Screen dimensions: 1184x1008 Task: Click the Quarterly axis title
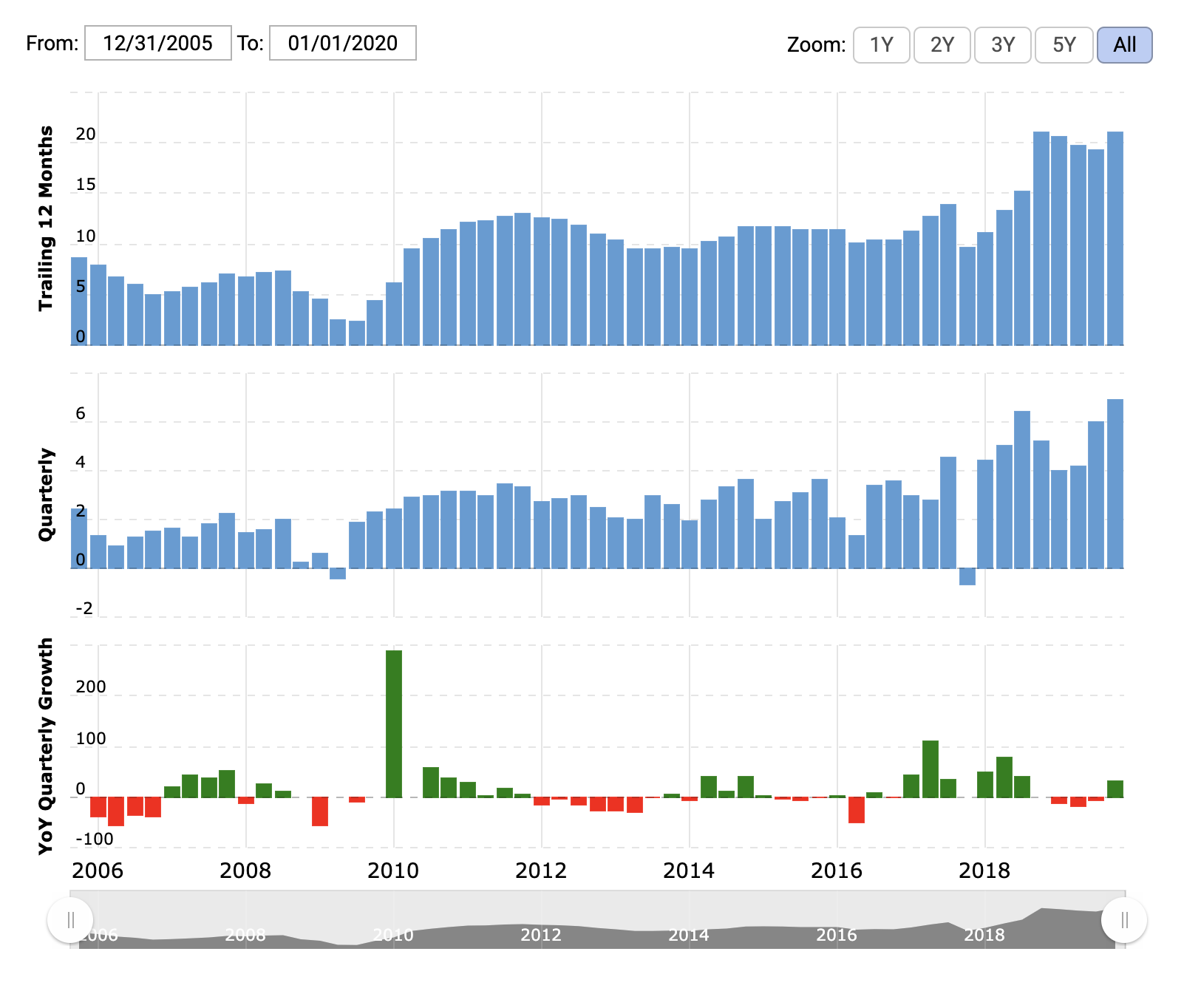coord(46,494)
